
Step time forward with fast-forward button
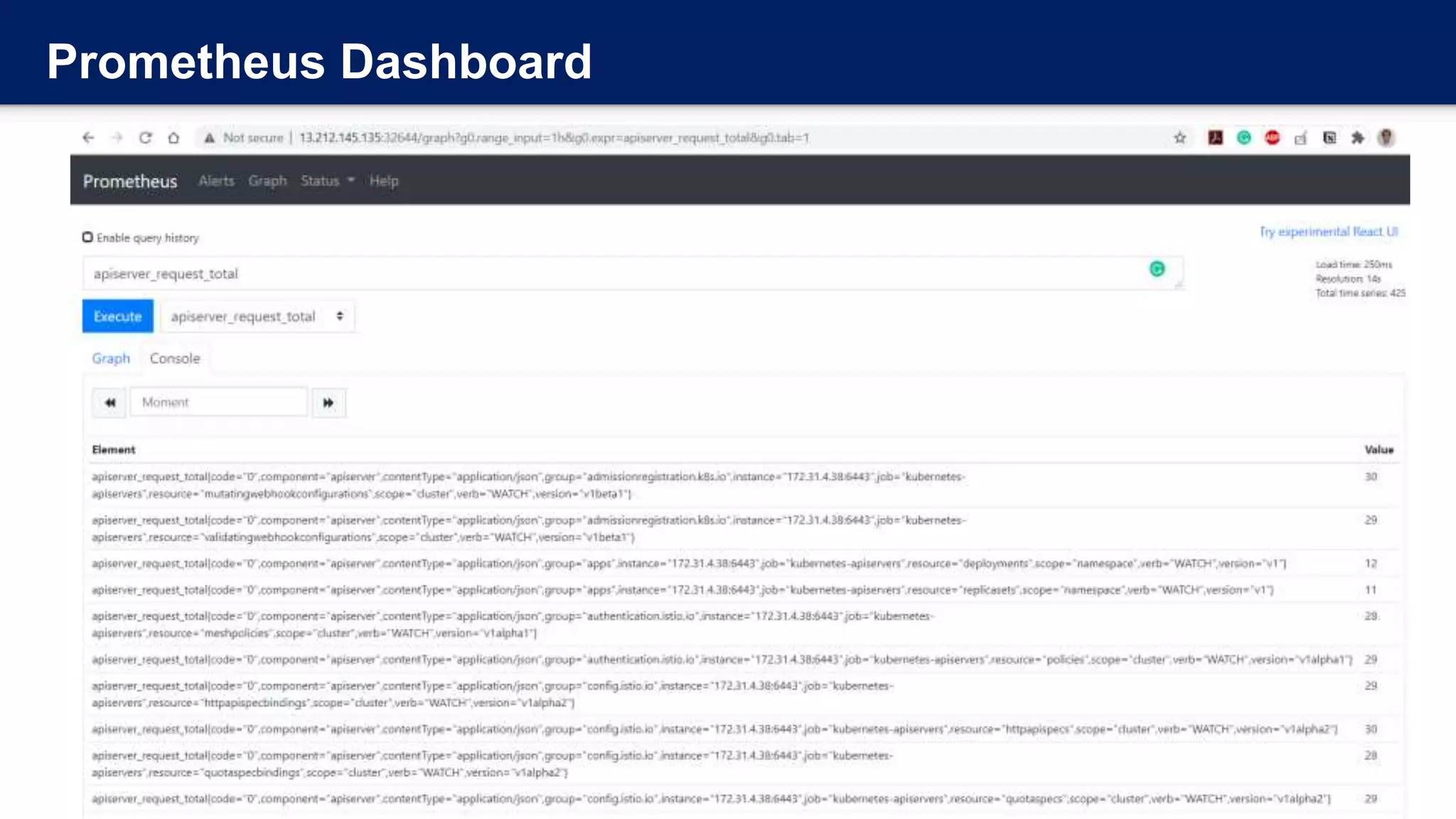click(x=328, y=403)
